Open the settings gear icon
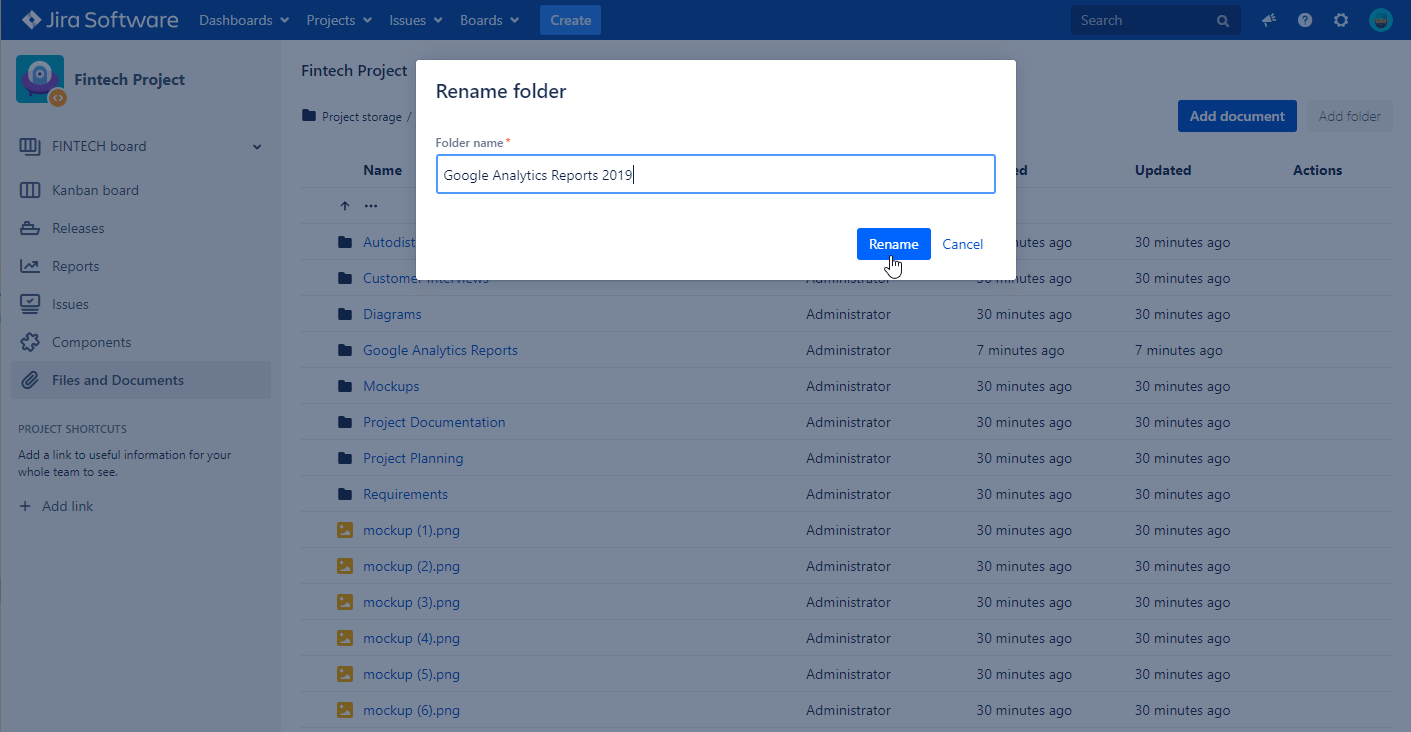Image resolution: width=1411 pixels, height=732 pixels. pyautogui.click(x=1341, y=20)
